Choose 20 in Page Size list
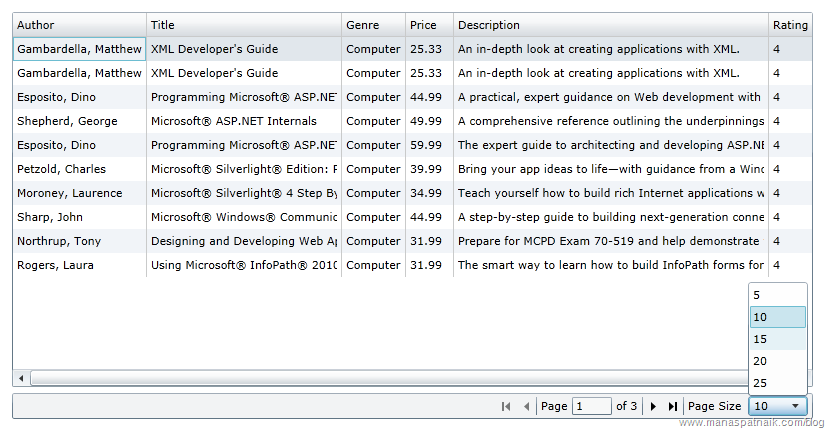The height and width of the screenshot is (428, 825). point(778,361)
